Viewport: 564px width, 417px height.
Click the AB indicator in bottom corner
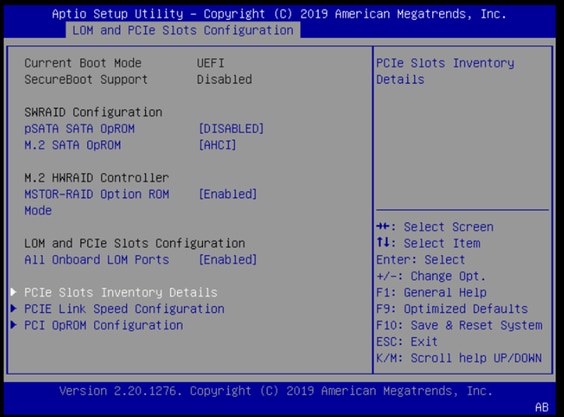pos(542,407)
